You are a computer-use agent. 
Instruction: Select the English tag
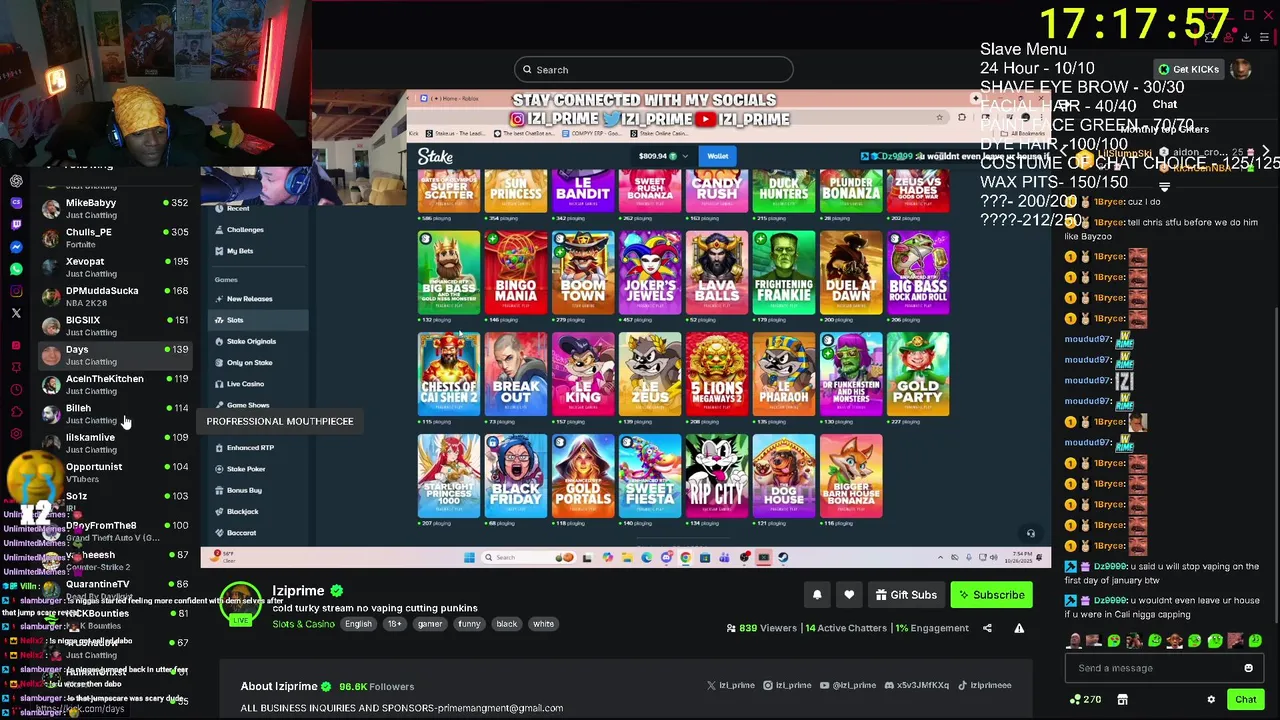pos(358,624)
